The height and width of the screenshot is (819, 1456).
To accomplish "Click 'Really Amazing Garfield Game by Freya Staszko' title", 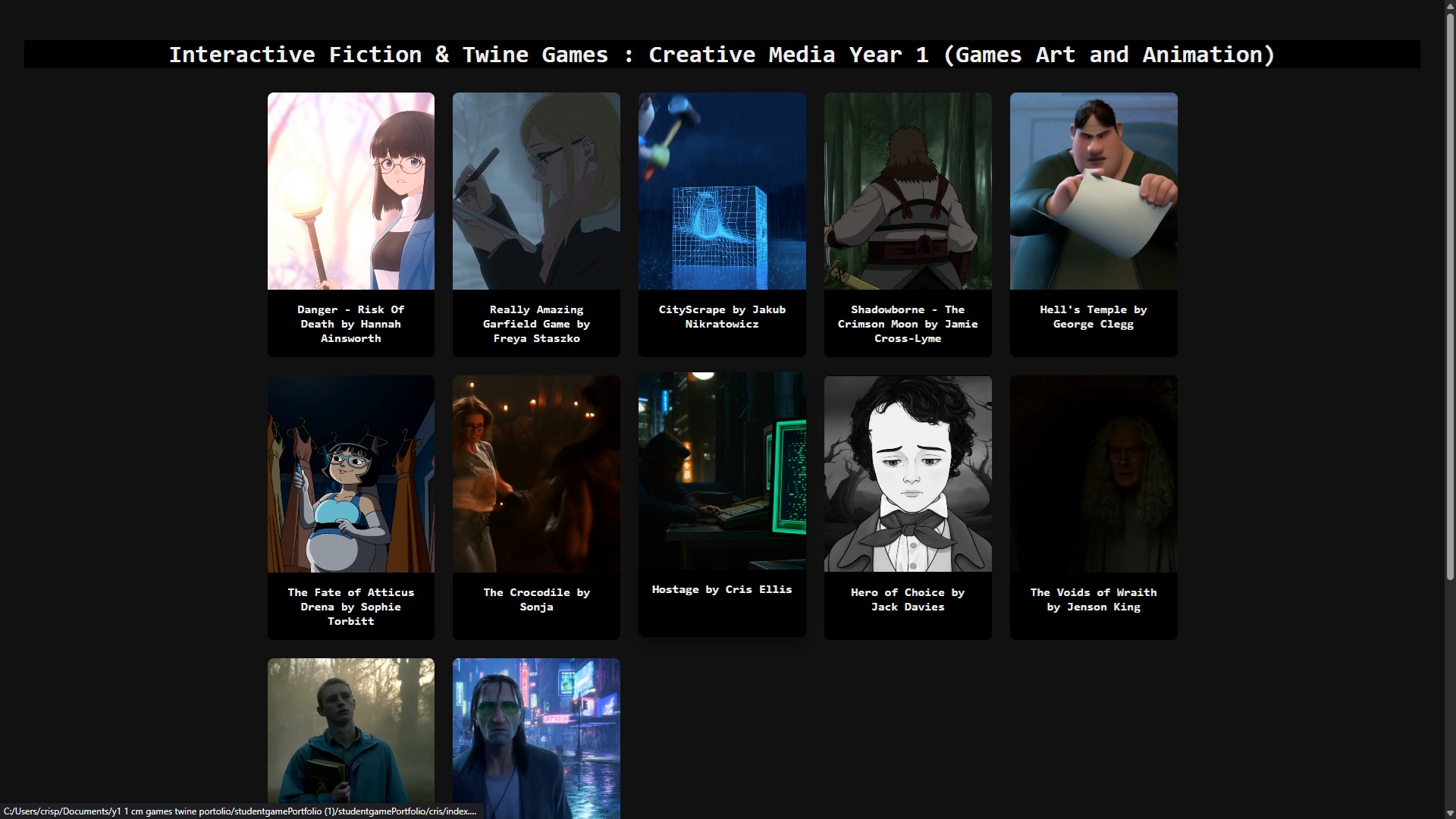I will (536, 324).
